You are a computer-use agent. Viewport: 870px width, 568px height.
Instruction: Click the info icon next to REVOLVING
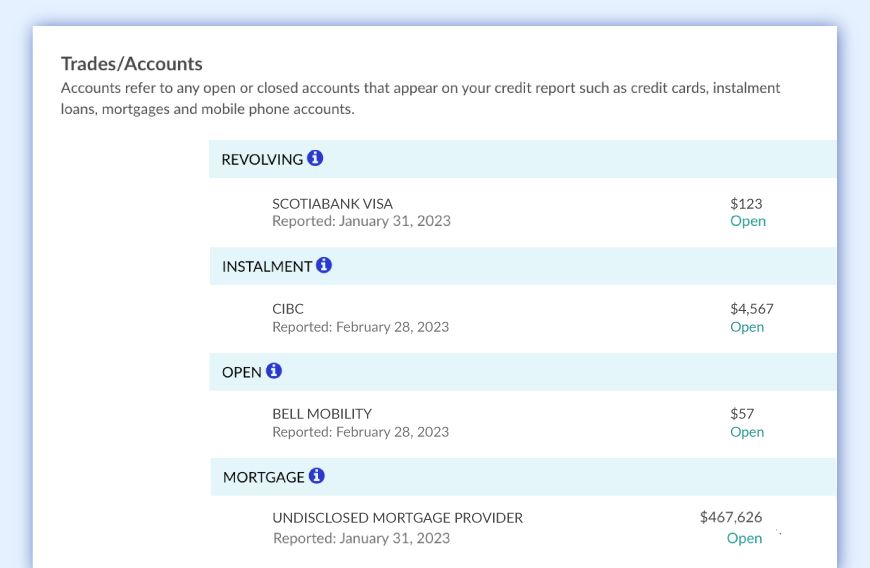click(315, 158)
